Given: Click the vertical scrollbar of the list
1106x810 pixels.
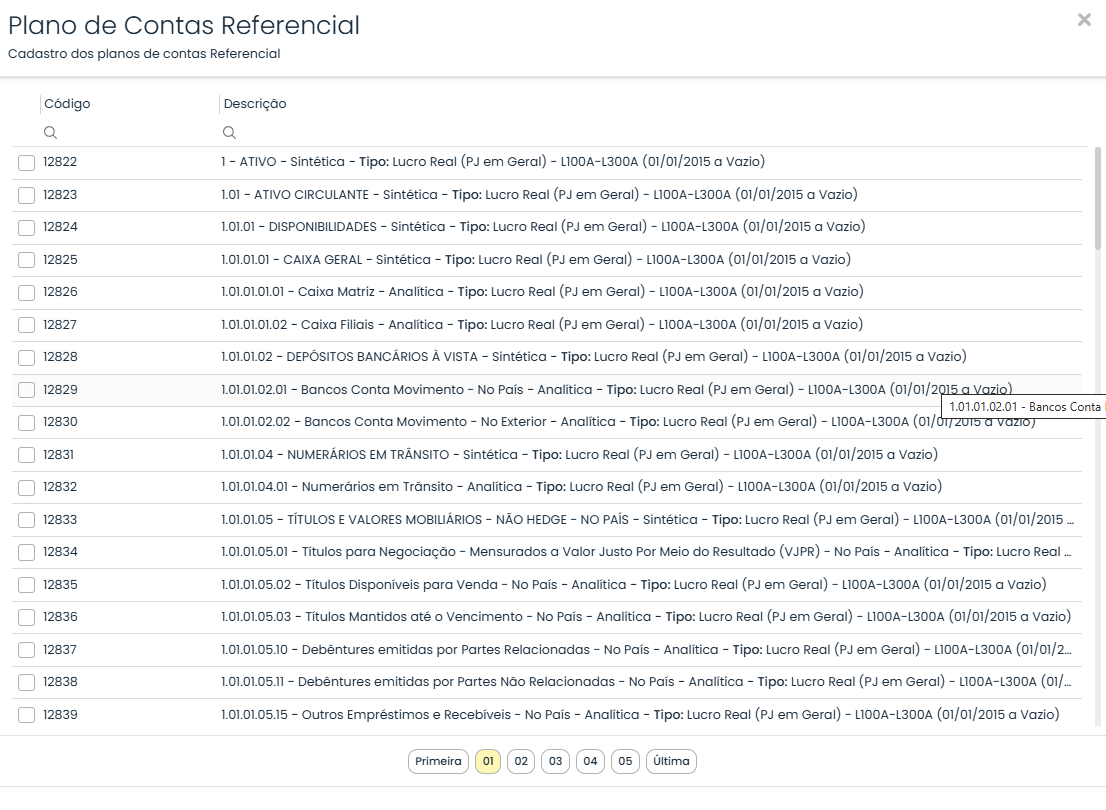Looking at the screenshot, I should (x=1098, y=198).
